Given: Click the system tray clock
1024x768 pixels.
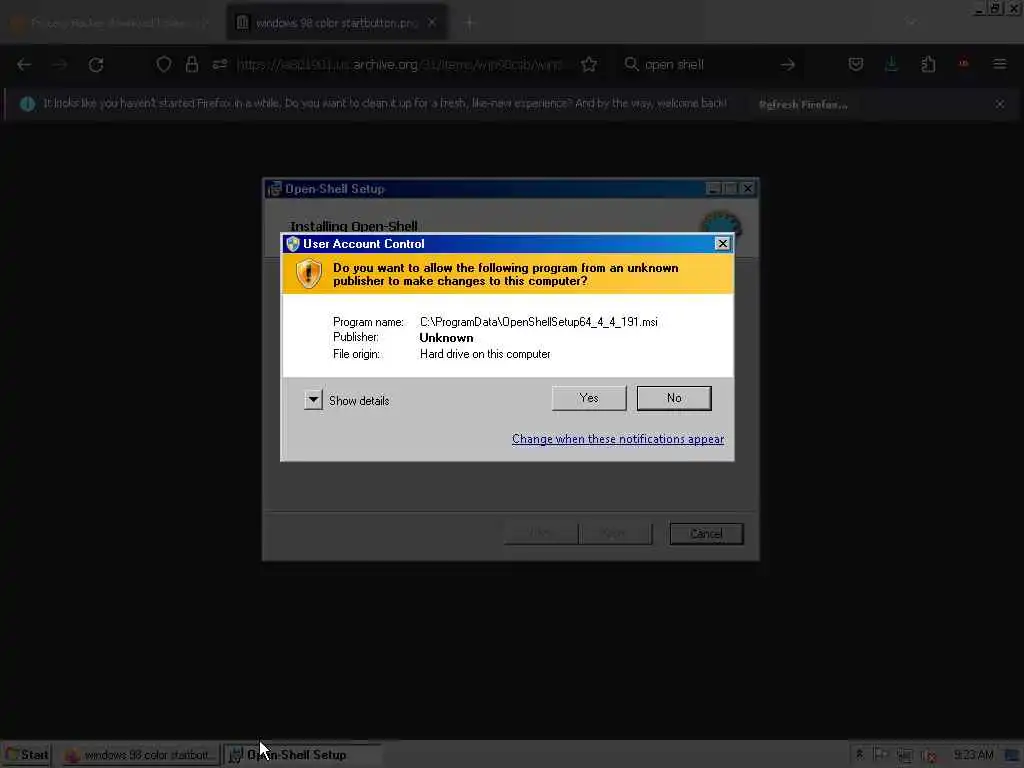Looking at the screenshot, I should point(974,755).
